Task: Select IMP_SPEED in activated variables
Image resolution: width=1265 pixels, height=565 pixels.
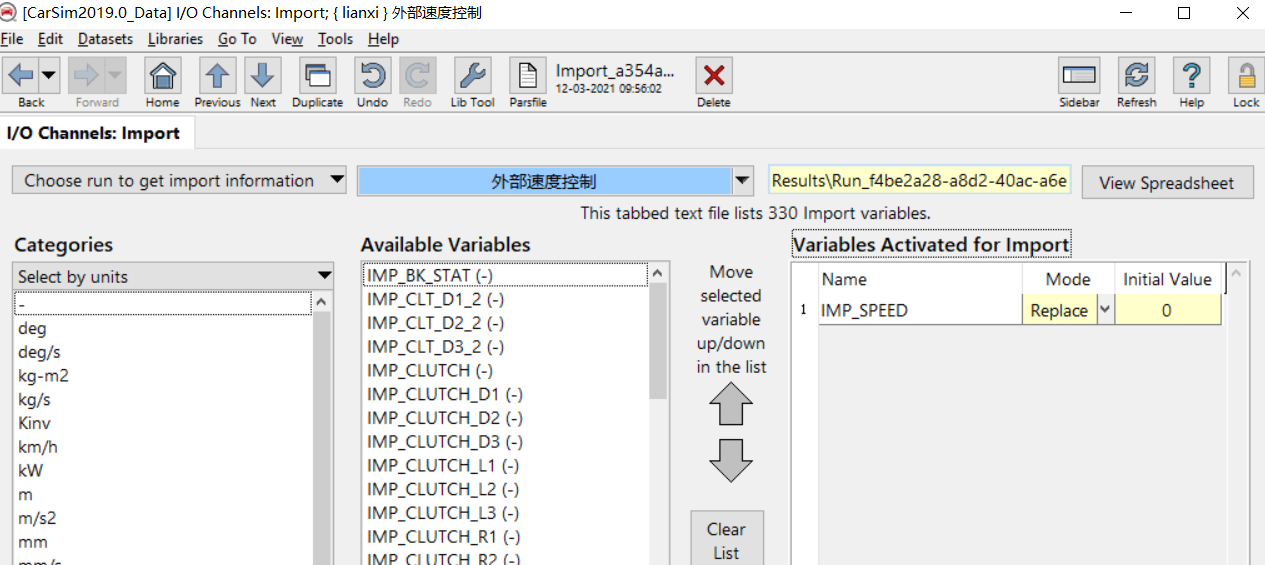Action: (x=920, y=310)
